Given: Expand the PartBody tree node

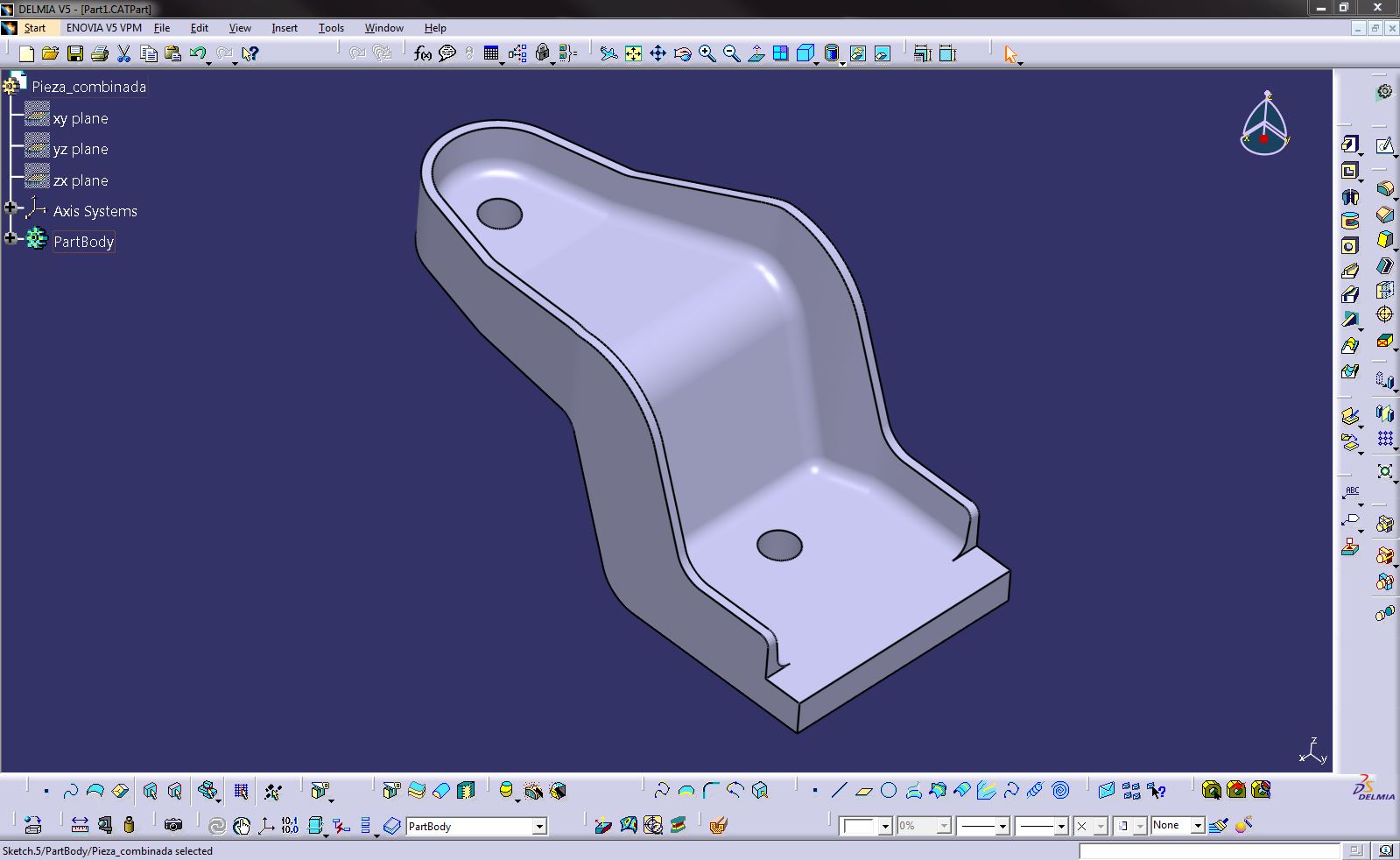Looking at the screenshot, I should tap(11, 238).
